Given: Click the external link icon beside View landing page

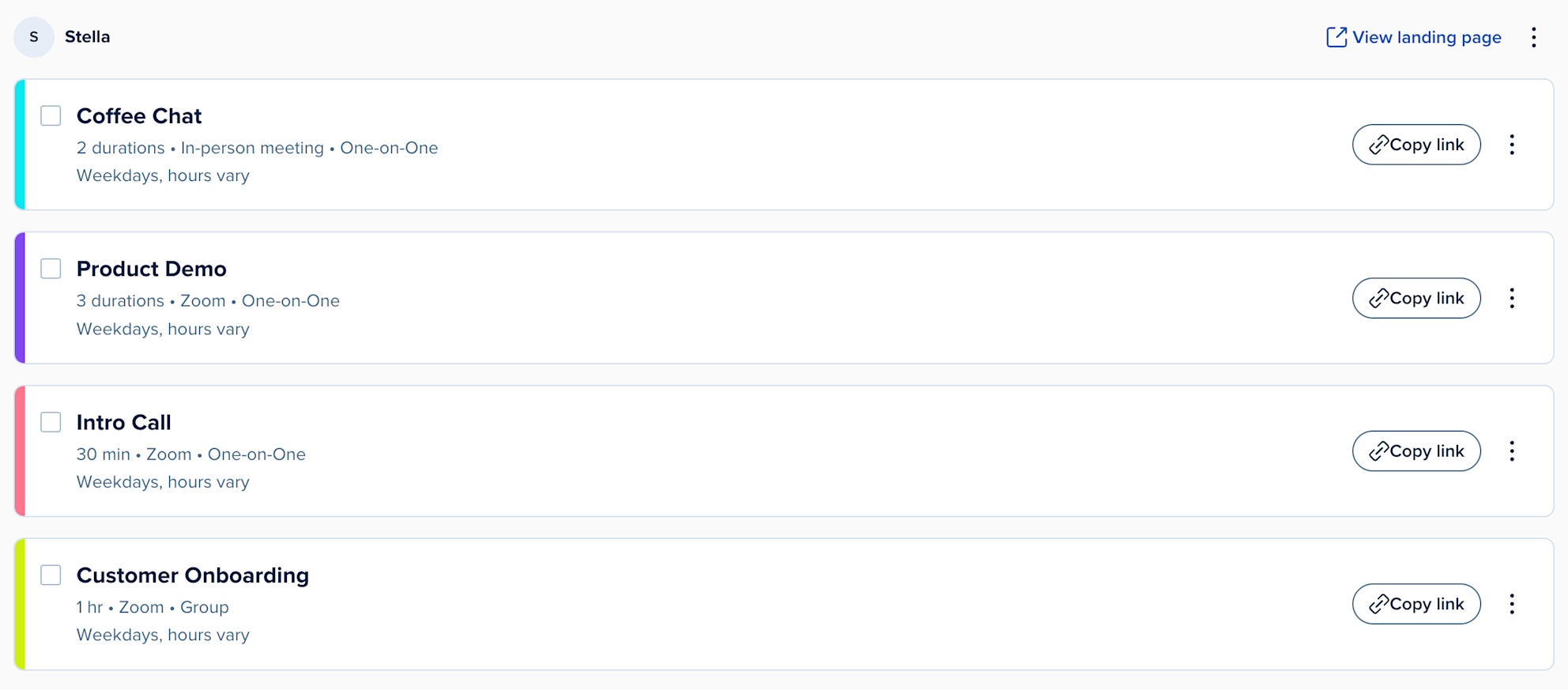Looking at the screenshot, I should 1336,36.
